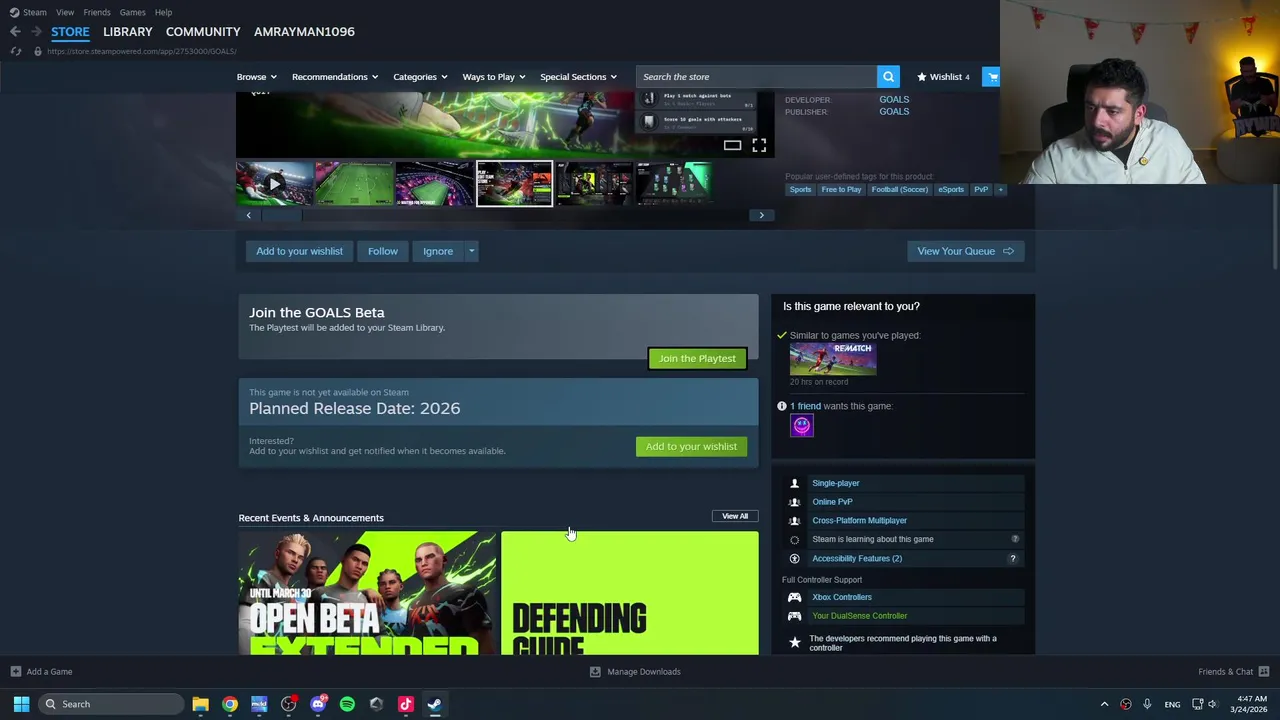Screen dimensions: 1280x720
Task: Click Join the Playtest button
Action: [697, 358]
